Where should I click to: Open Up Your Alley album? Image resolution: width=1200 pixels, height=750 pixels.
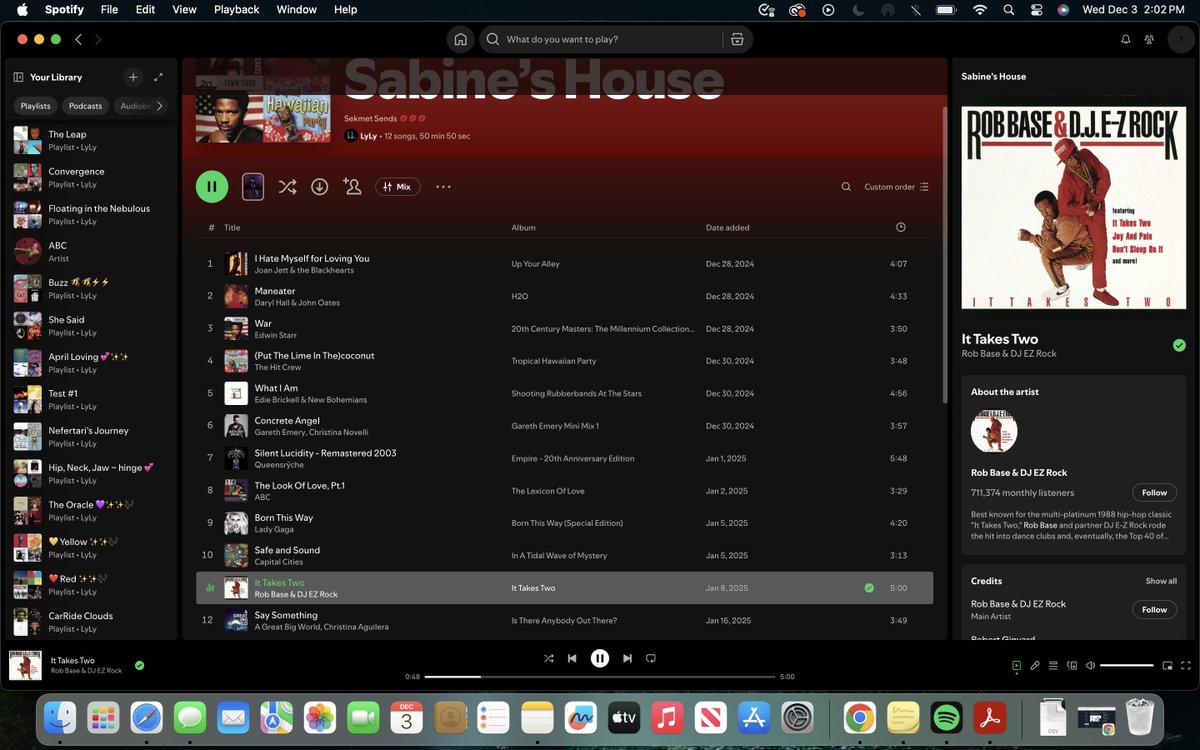point(535,264)
